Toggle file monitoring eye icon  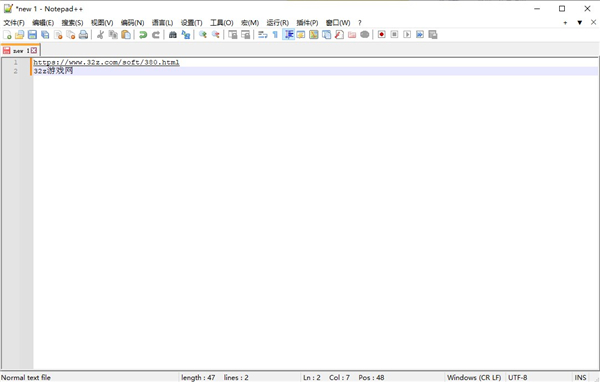click(x=365, y=35)
